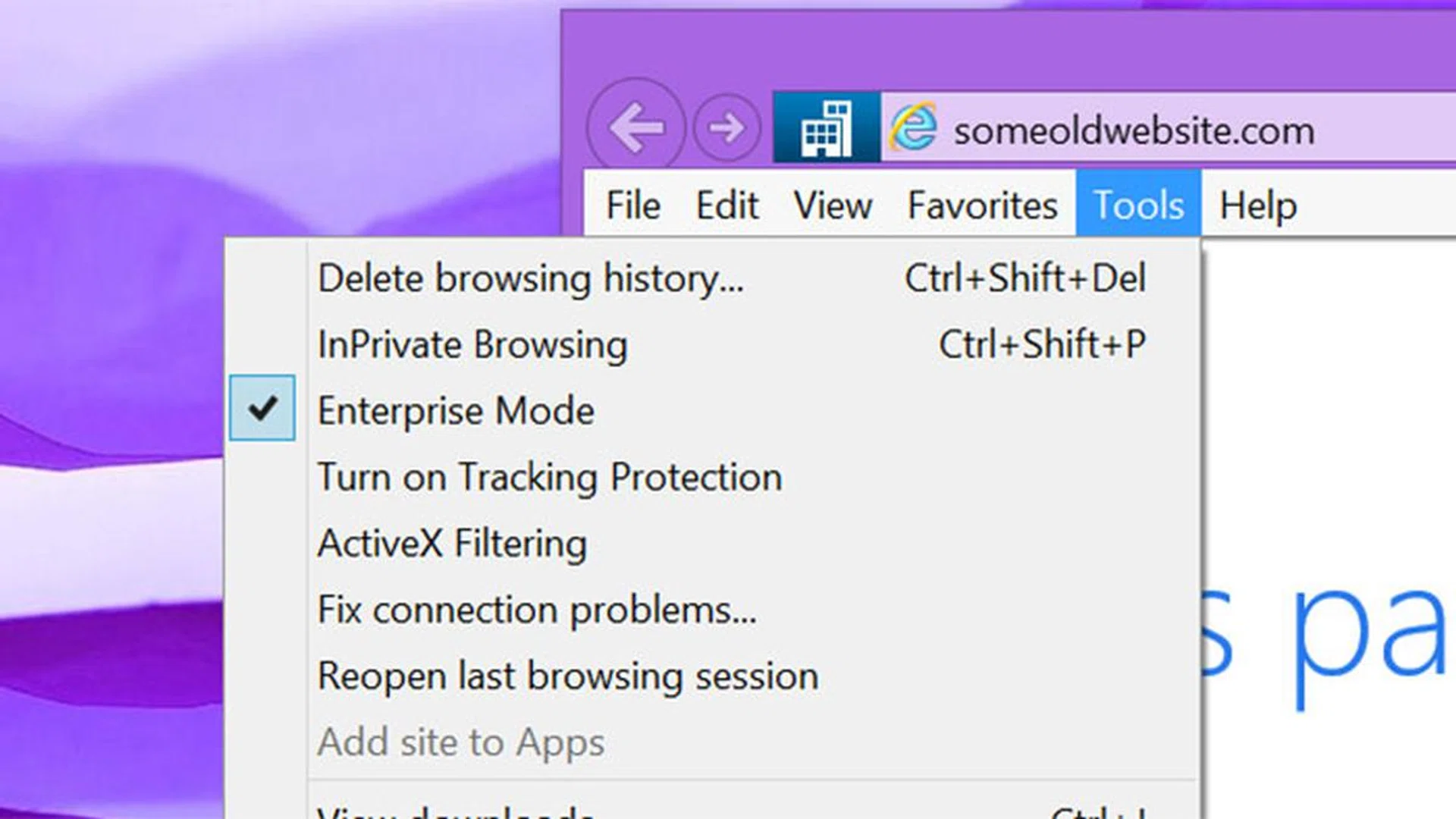
Task: Click the Forward navigation arrow
Action: (x=726, y=127)
